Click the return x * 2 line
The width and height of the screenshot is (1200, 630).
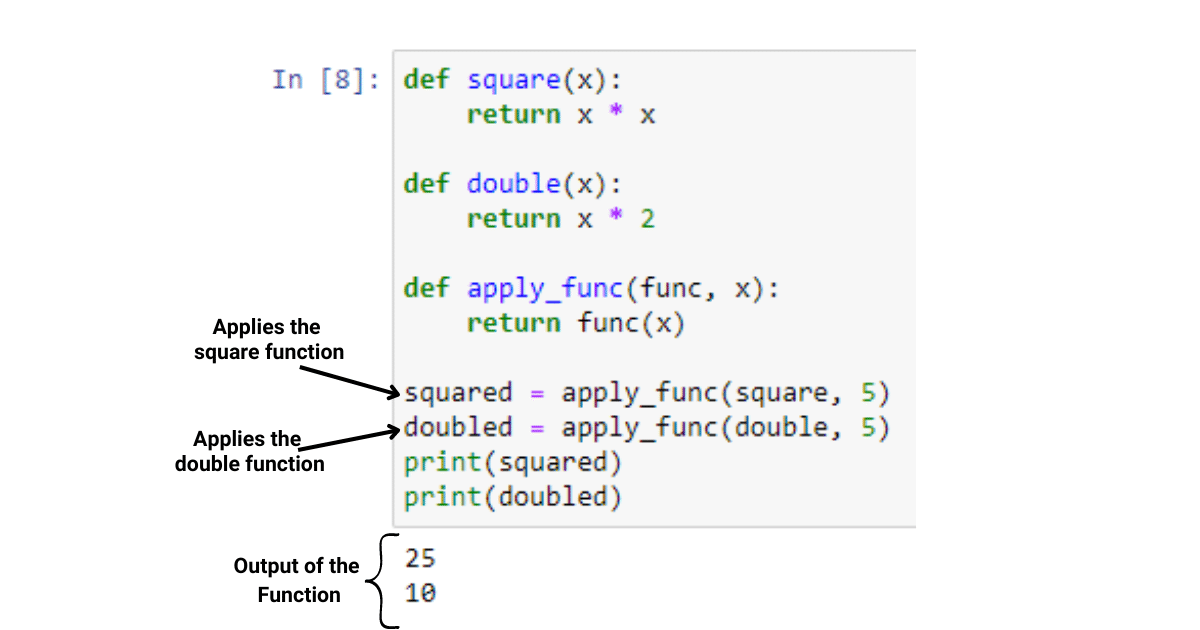tap(560, 219)
